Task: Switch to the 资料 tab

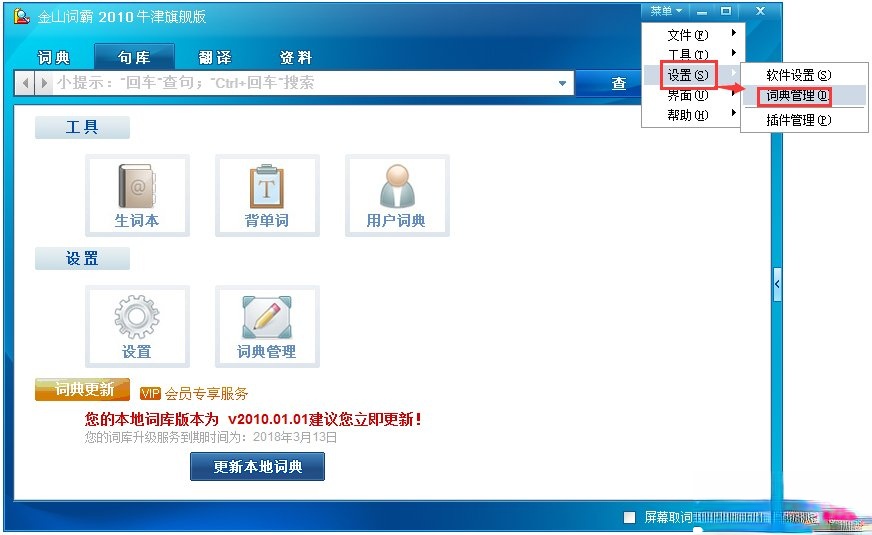Action: [296, 57]
